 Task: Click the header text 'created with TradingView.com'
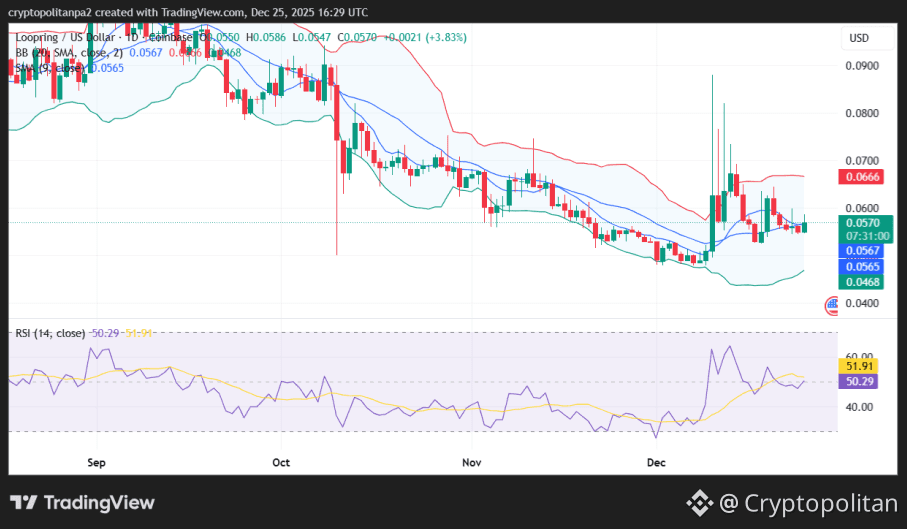click(x=170, y=12)
